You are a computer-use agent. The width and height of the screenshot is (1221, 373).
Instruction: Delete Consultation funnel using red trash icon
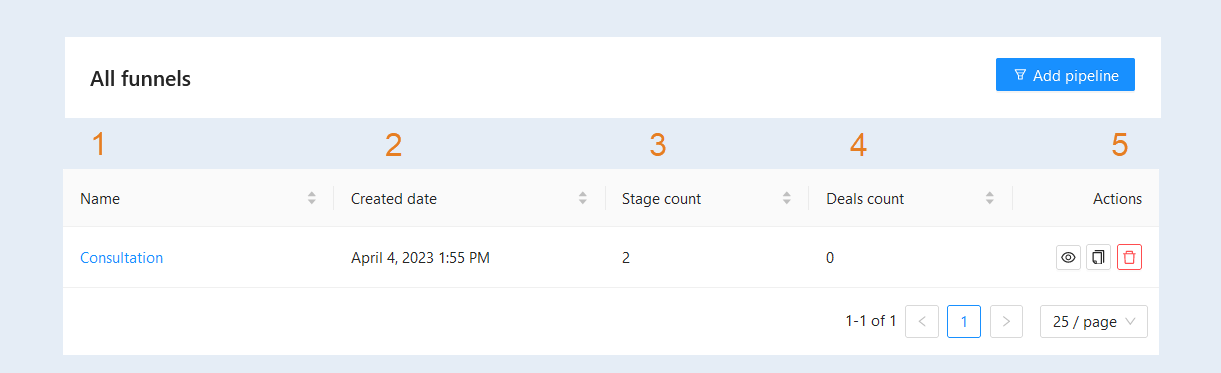pyautogui.click(x=1129, y=257)
